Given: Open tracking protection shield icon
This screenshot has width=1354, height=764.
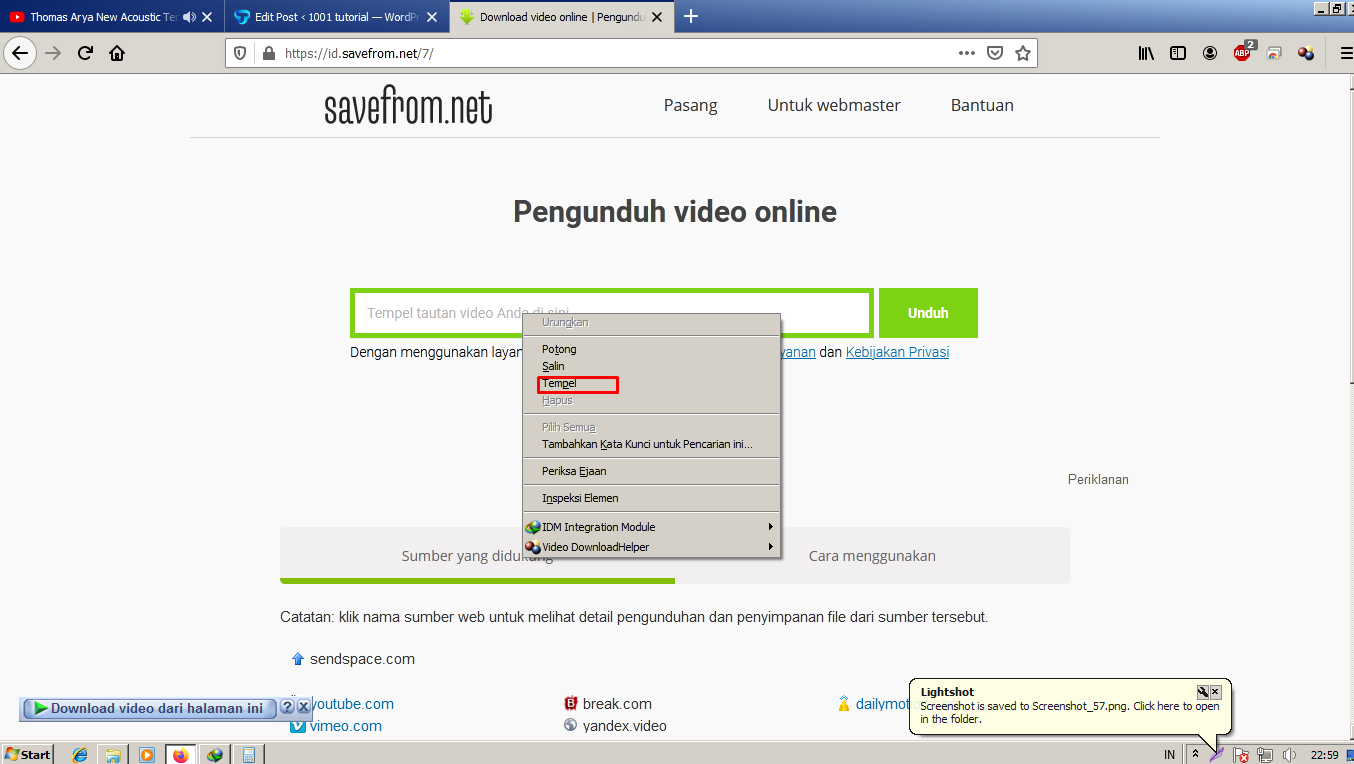Looking at the screenshot, I should tap(240, 53).
